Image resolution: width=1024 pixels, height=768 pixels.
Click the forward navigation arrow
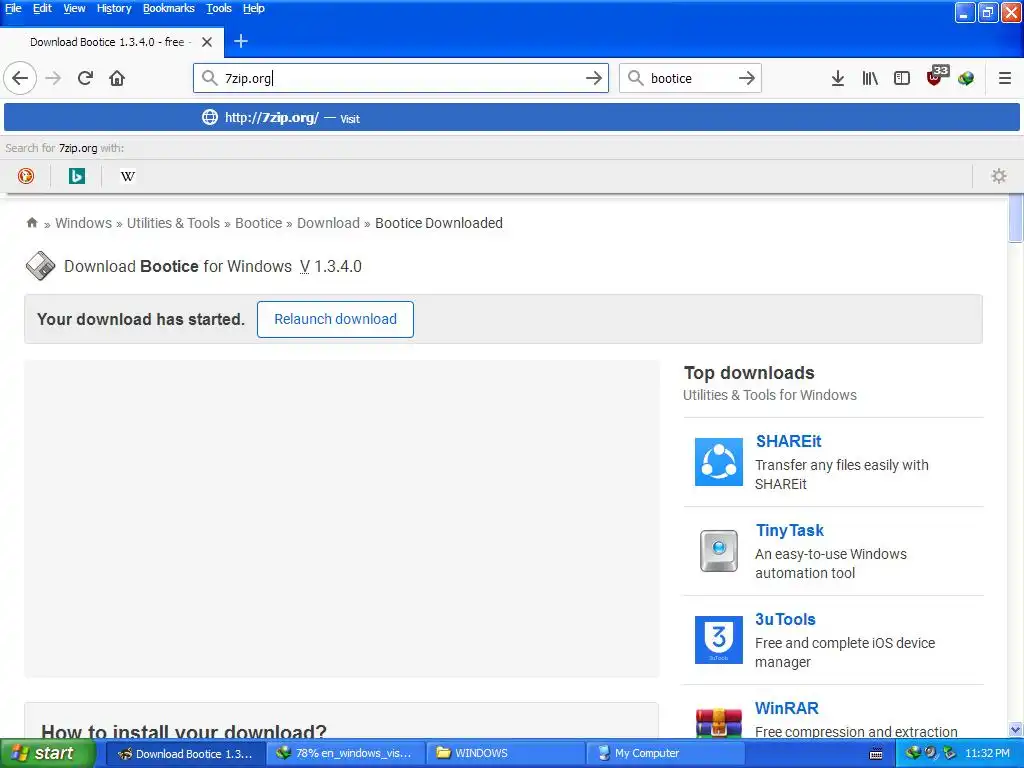pyautogui.click(x=53, y=78)
